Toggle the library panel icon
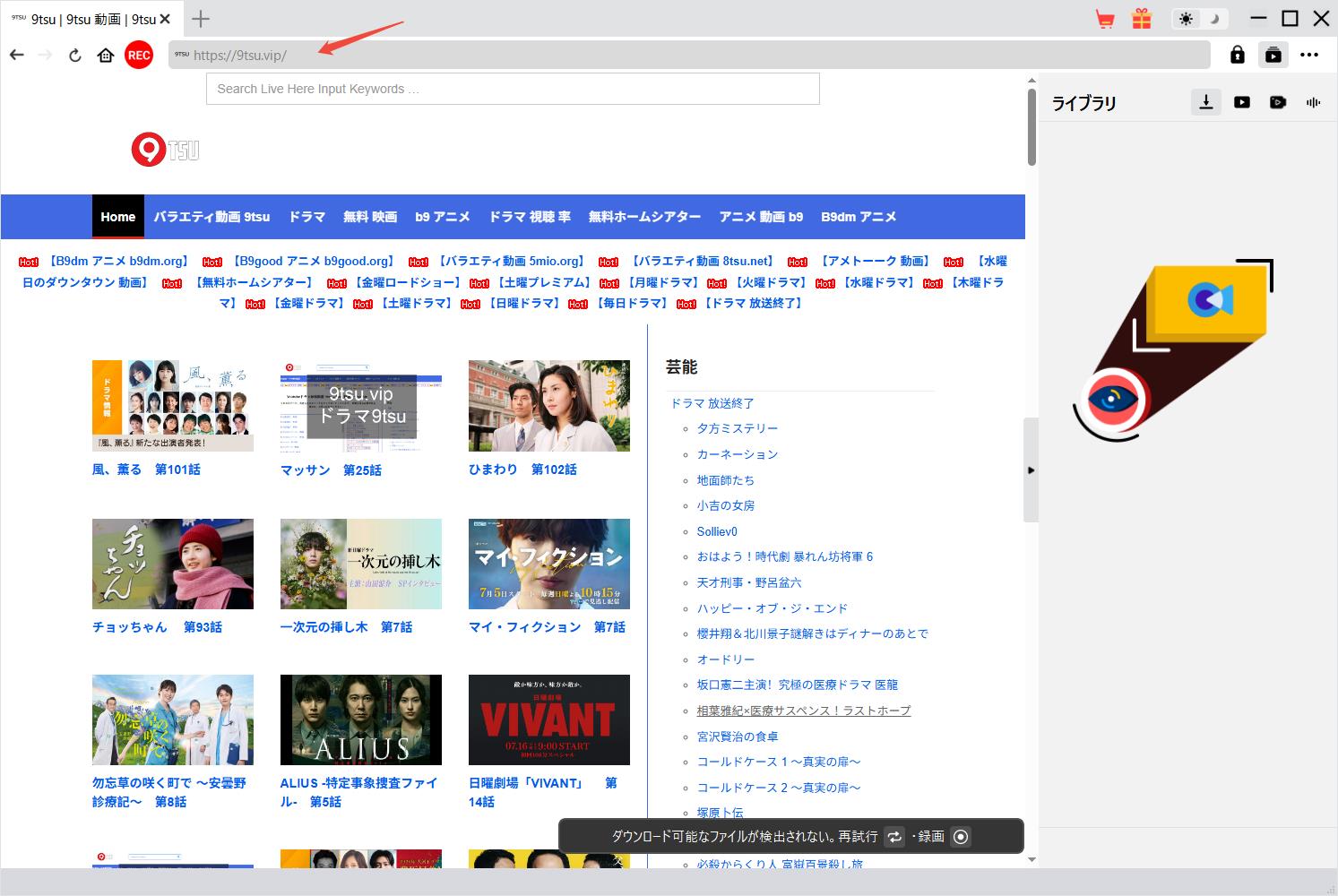 pyautogui.click(x=1273, y=55)
